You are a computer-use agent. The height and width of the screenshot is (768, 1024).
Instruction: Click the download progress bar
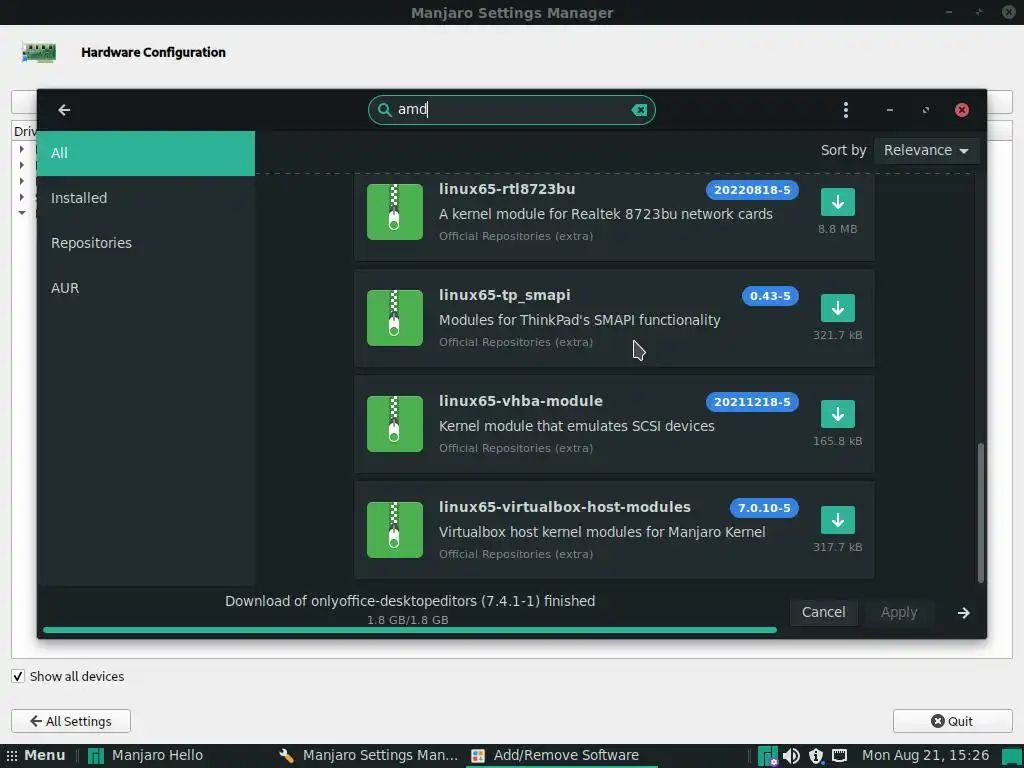(x=410, y=630)
